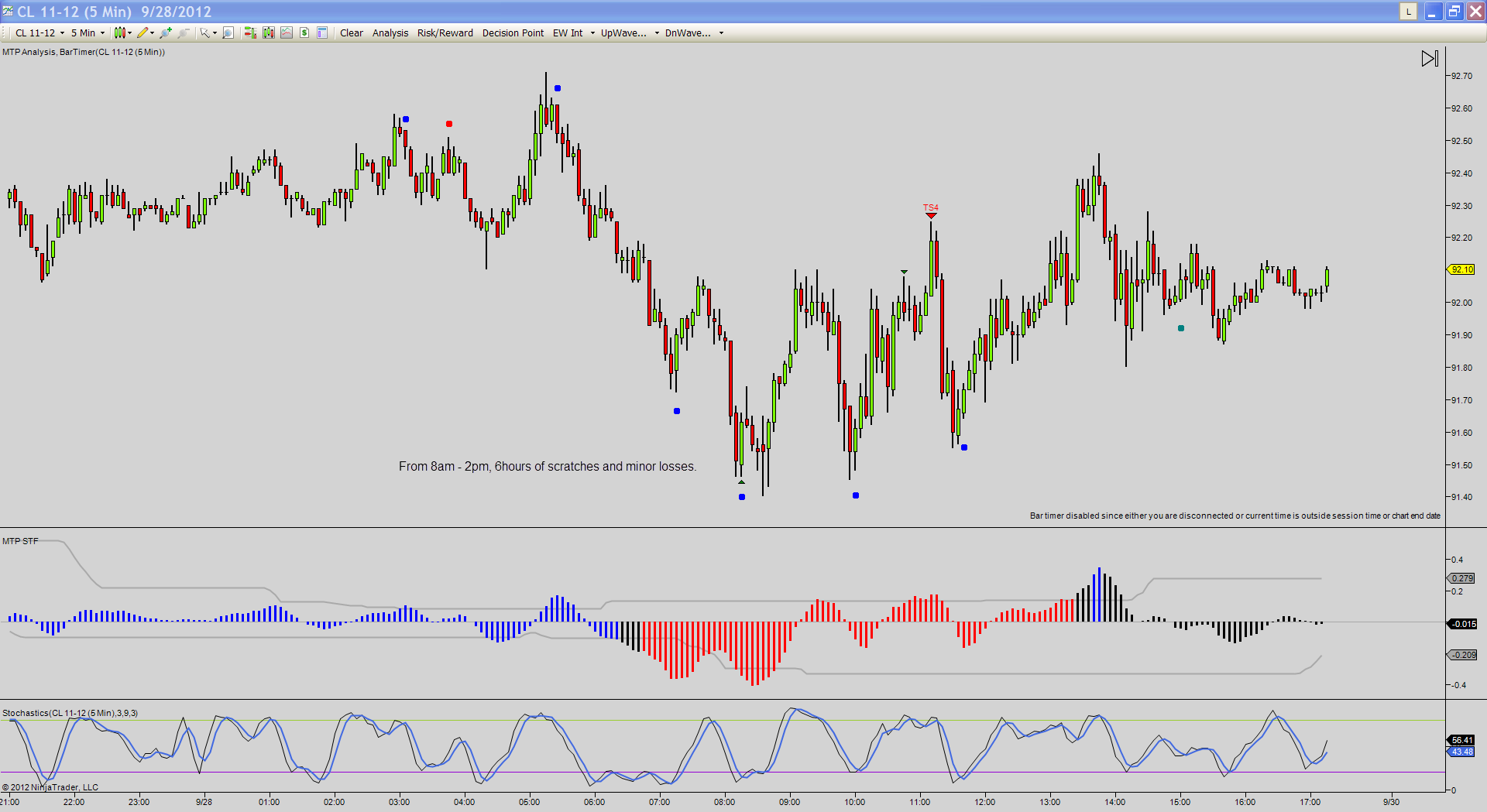Jump to latest bar with skip-to-end icon
The height and width of the screenshot is (812, 1487).
pos(1430,58)
